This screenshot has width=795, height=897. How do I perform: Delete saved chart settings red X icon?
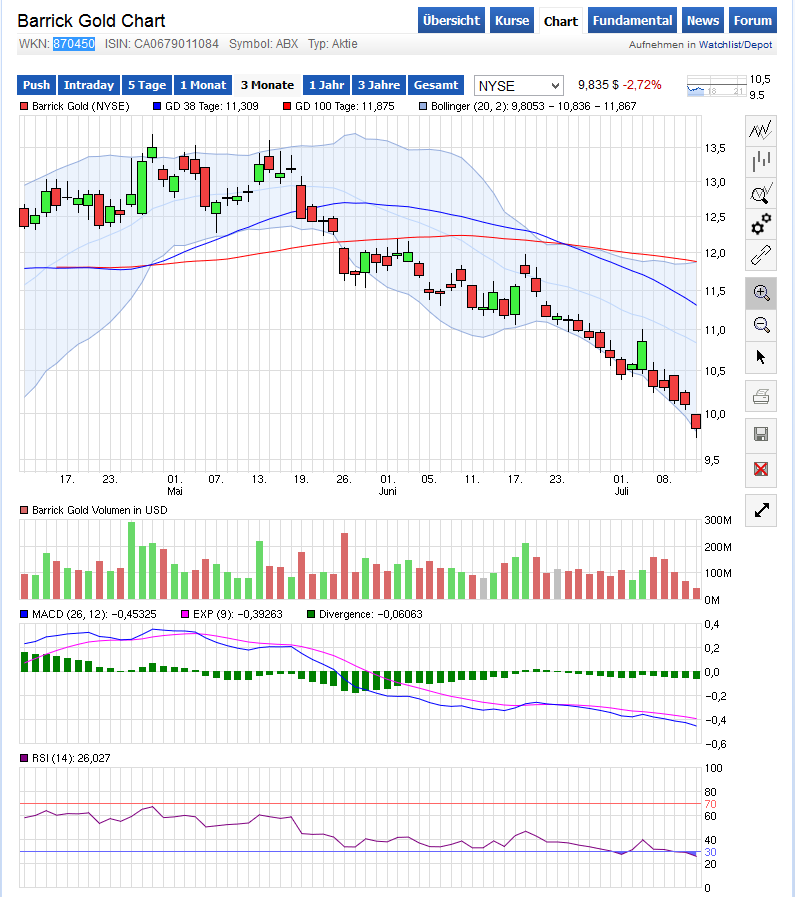761,470
